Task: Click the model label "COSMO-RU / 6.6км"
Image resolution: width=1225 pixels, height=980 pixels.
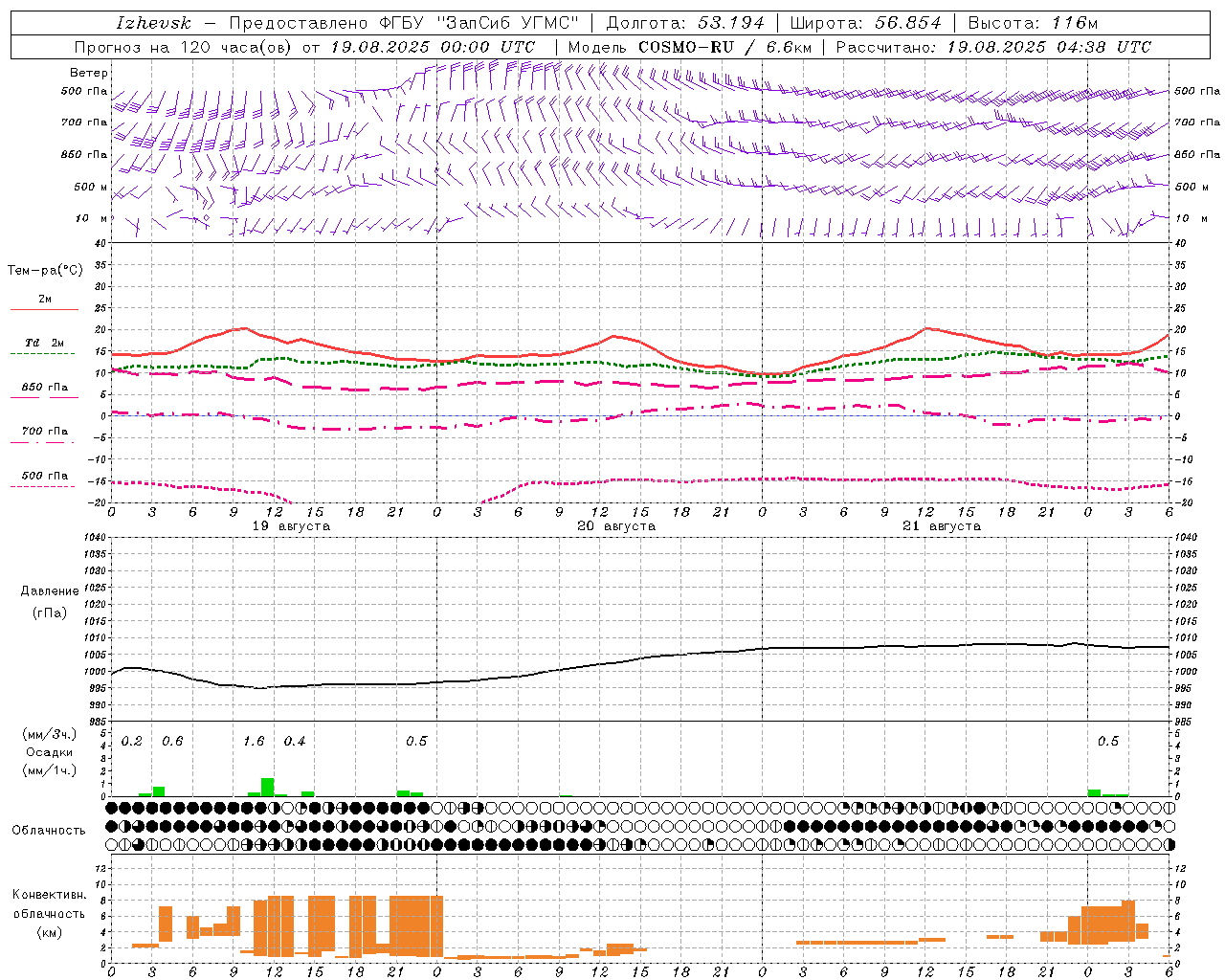Action: tap(724, 47)
